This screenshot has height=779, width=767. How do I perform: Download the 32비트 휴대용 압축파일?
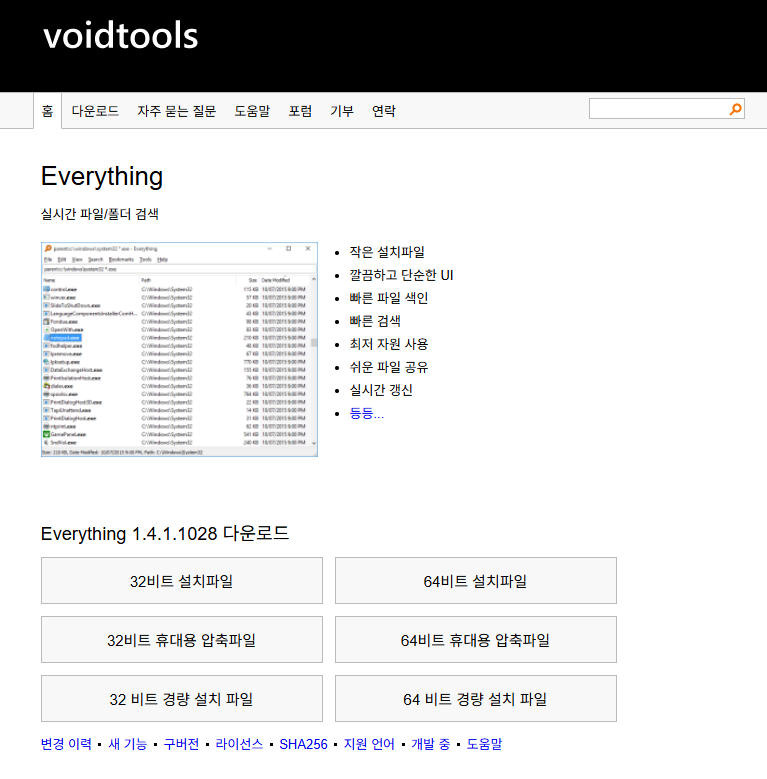(182, 639)
